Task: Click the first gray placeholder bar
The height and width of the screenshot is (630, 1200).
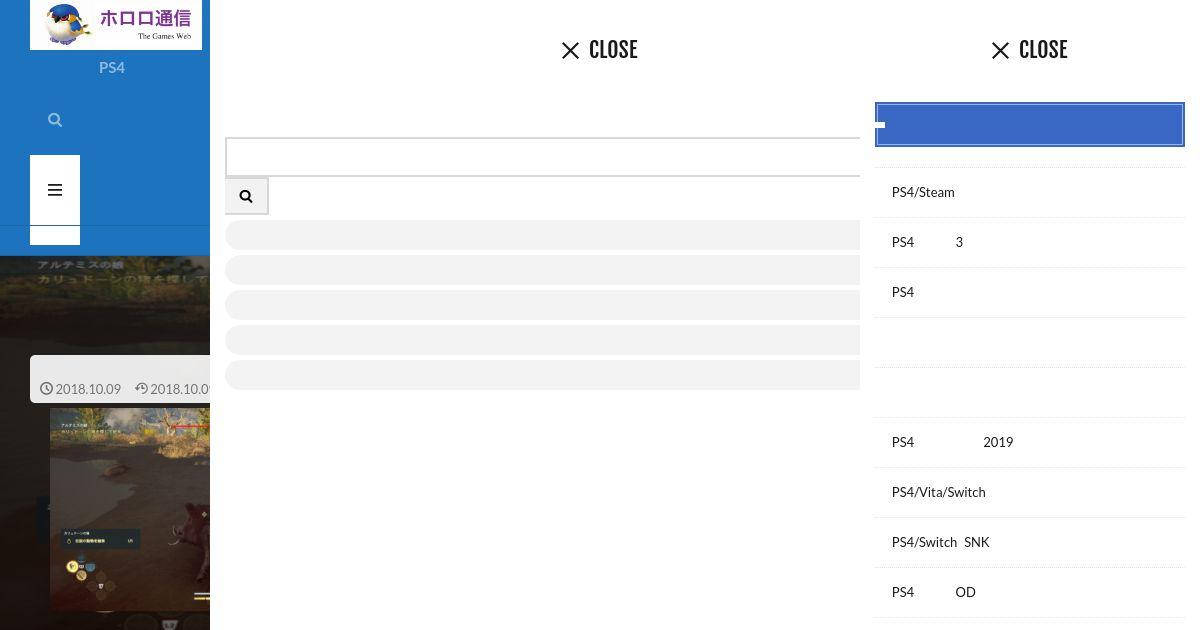Action: (x=542, y=234)
